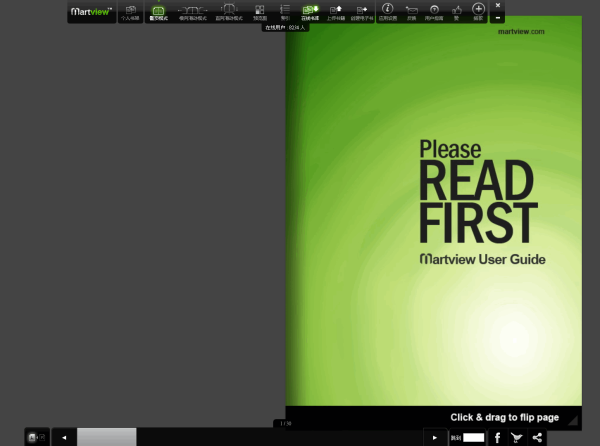Open the thumbnail preview grid
600x446 pixels.
click(x=260, y=13)
